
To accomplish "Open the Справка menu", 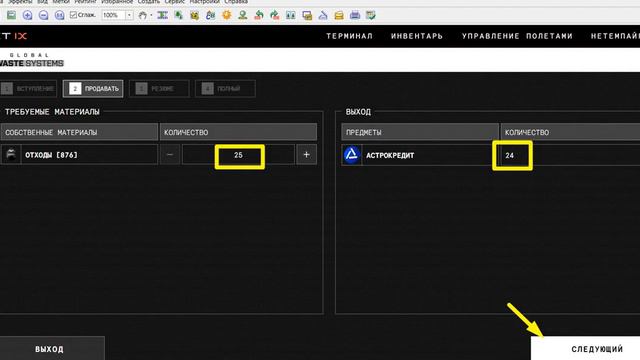I will pyautogui.click(x=236, y=2).
